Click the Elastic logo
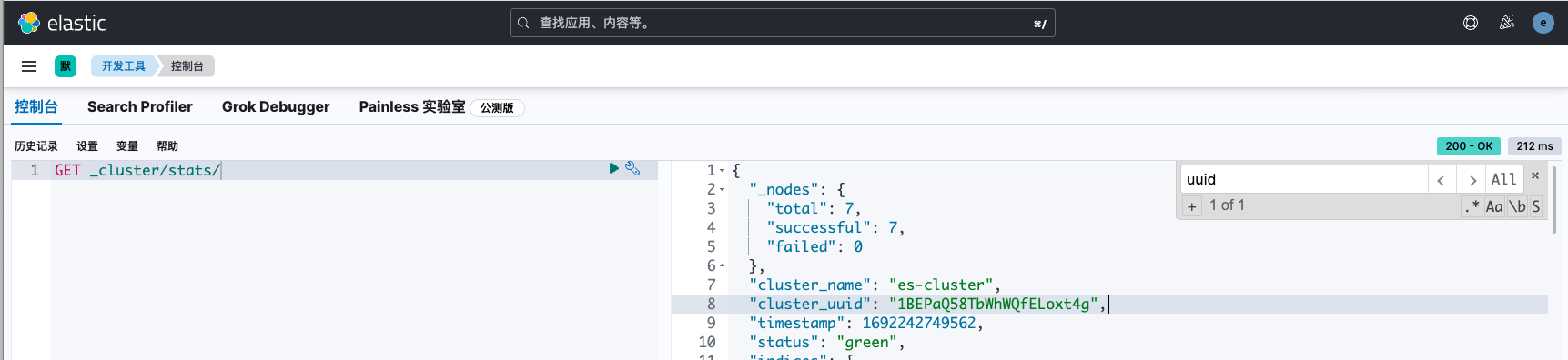This screenshot has width=1568, height=360. pyautogui.click(x=62, y=23)
